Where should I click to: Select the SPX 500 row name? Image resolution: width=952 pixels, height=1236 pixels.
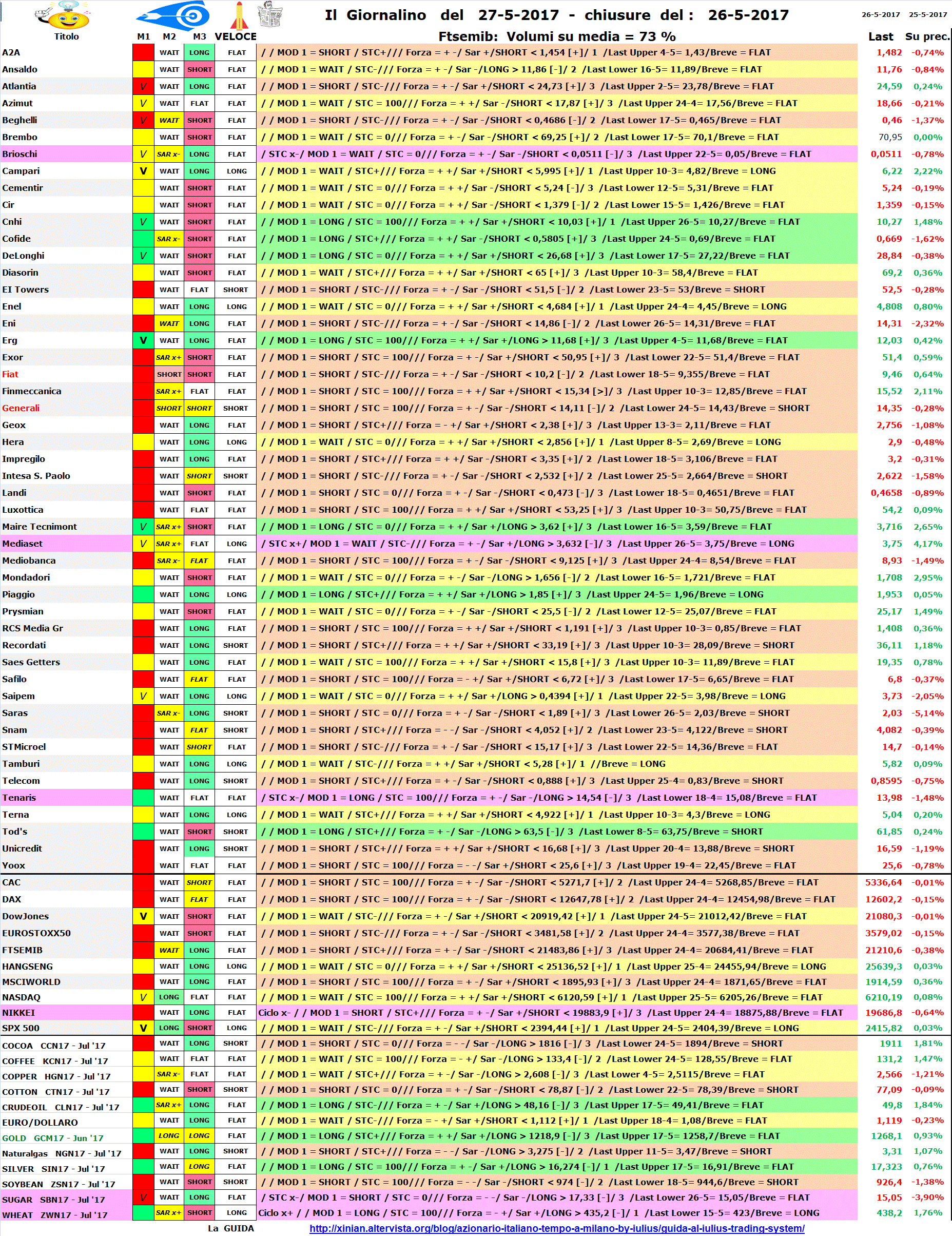point(66,1028)
